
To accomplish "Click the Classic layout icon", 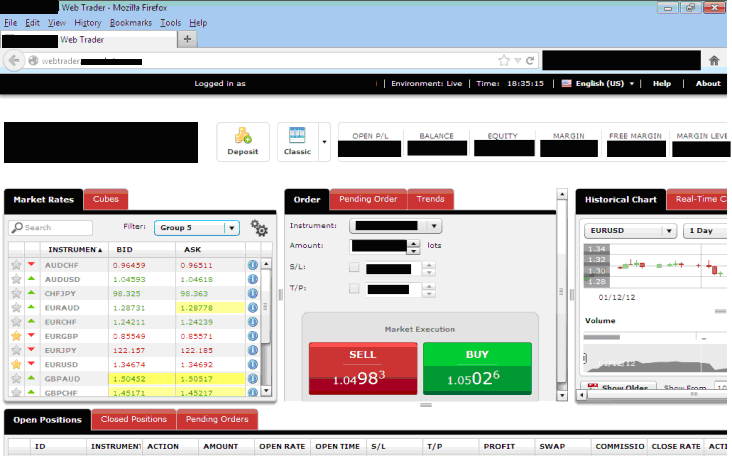I will point(297,137).
